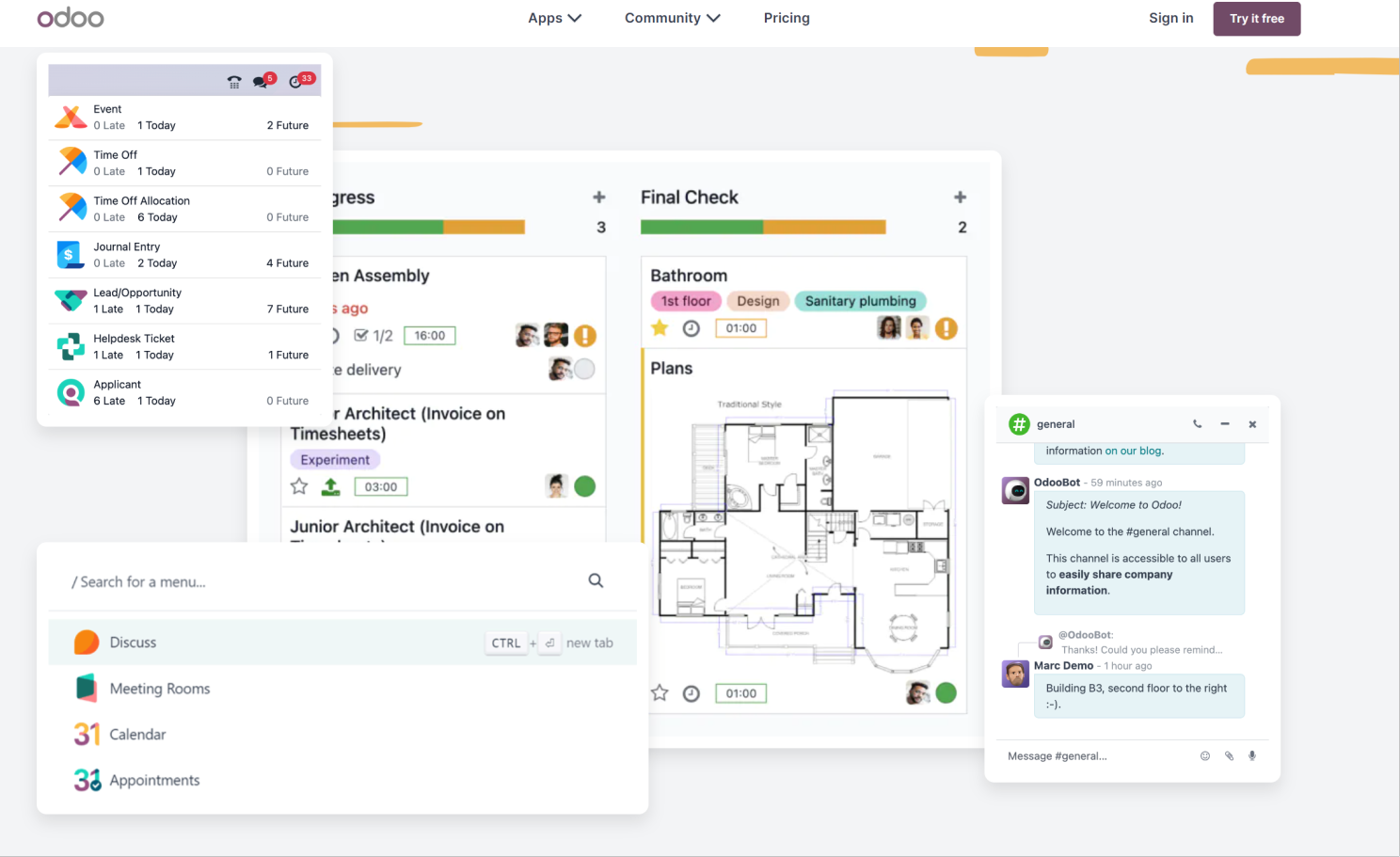Open the phone dialer icon in activity panel

(234, 82)
